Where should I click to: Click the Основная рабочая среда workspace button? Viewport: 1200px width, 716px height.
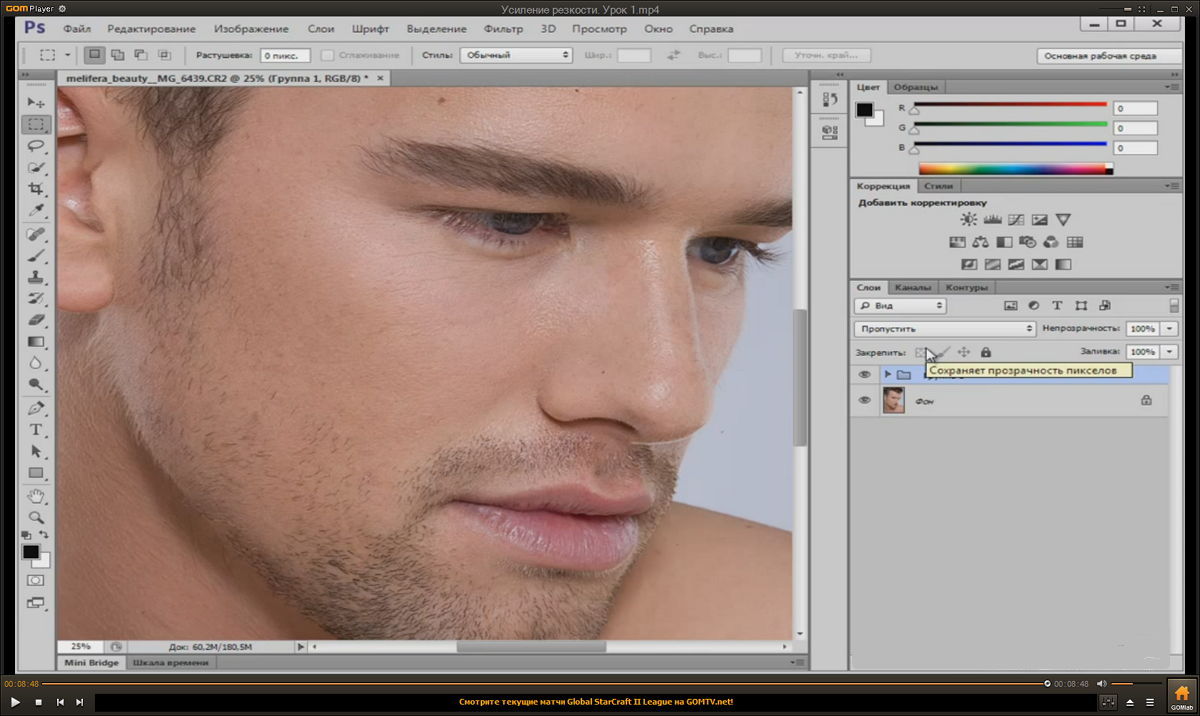(x=1100, y=56)
